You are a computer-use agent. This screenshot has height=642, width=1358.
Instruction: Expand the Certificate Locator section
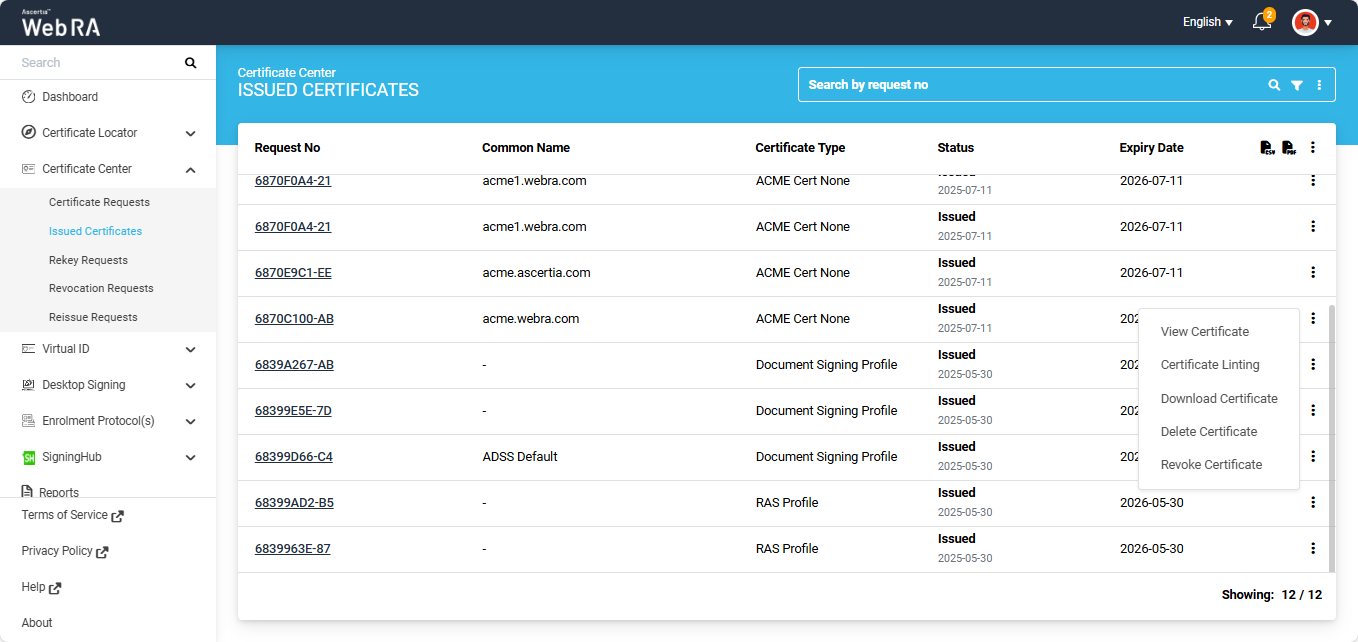click(190, 133)
